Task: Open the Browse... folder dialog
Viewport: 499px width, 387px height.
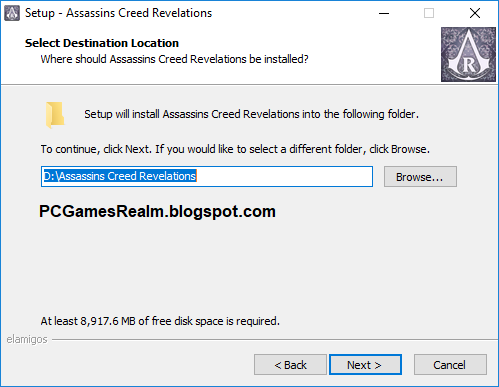Action: 420,177
